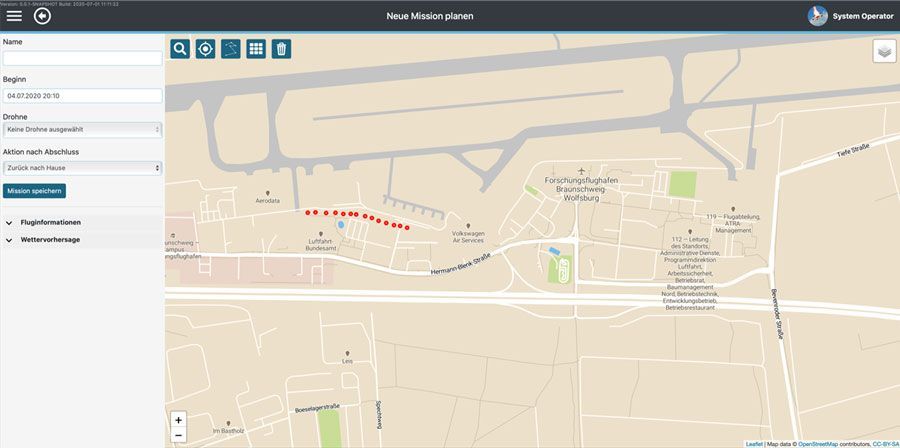
Task: Open the Leaflet link
Action: (x=753, y=443)
